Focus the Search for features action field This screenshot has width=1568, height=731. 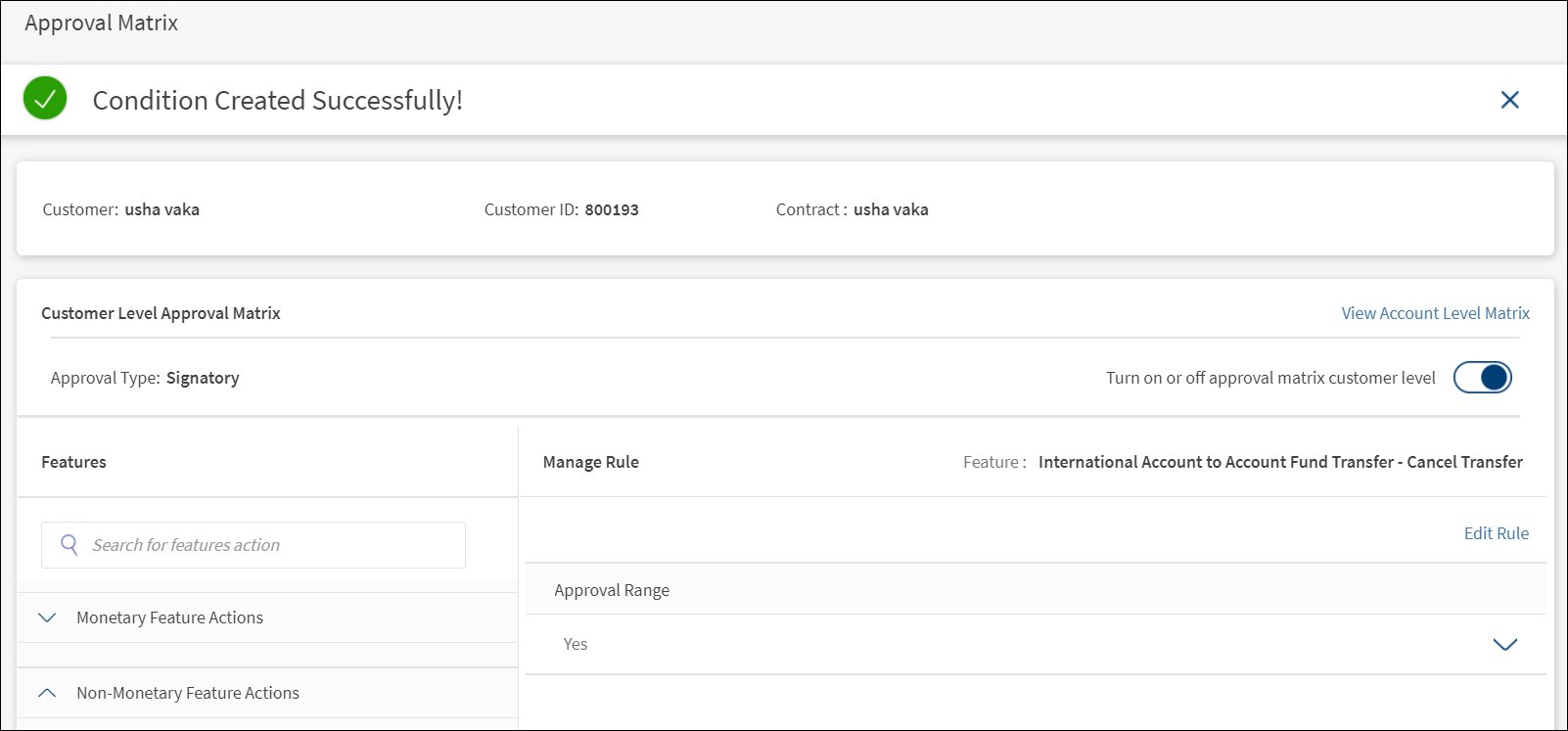tap(264, 545)
